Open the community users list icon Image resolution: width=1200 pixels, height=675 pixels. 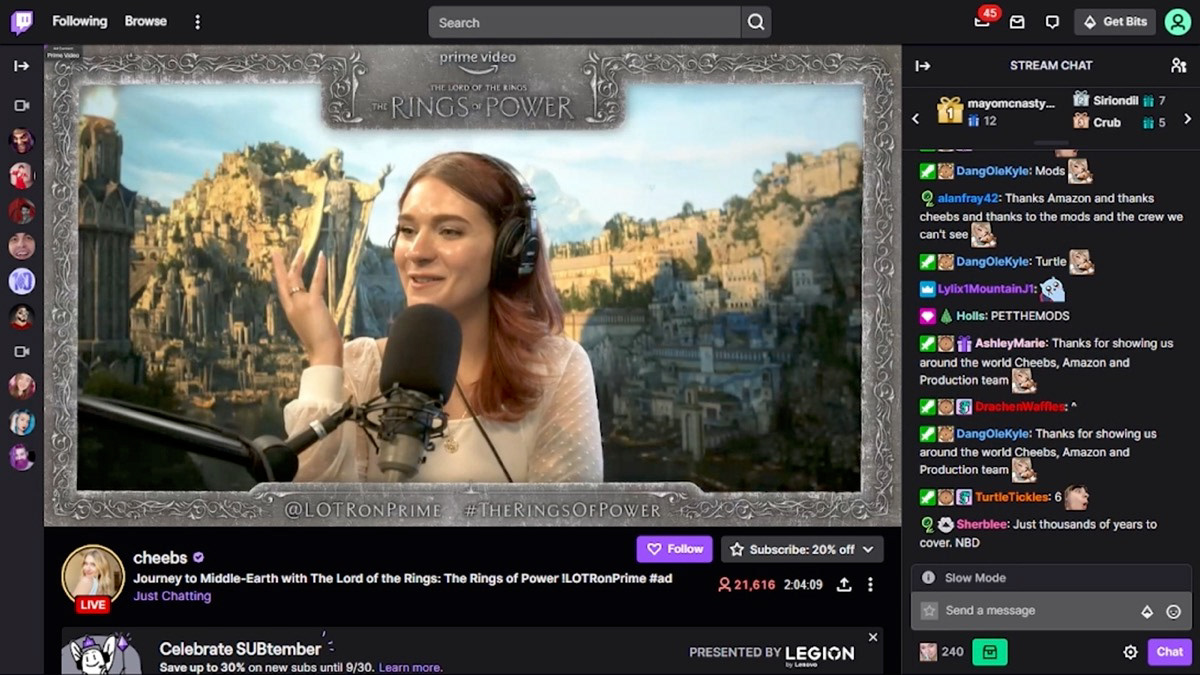coord(1178,65)
